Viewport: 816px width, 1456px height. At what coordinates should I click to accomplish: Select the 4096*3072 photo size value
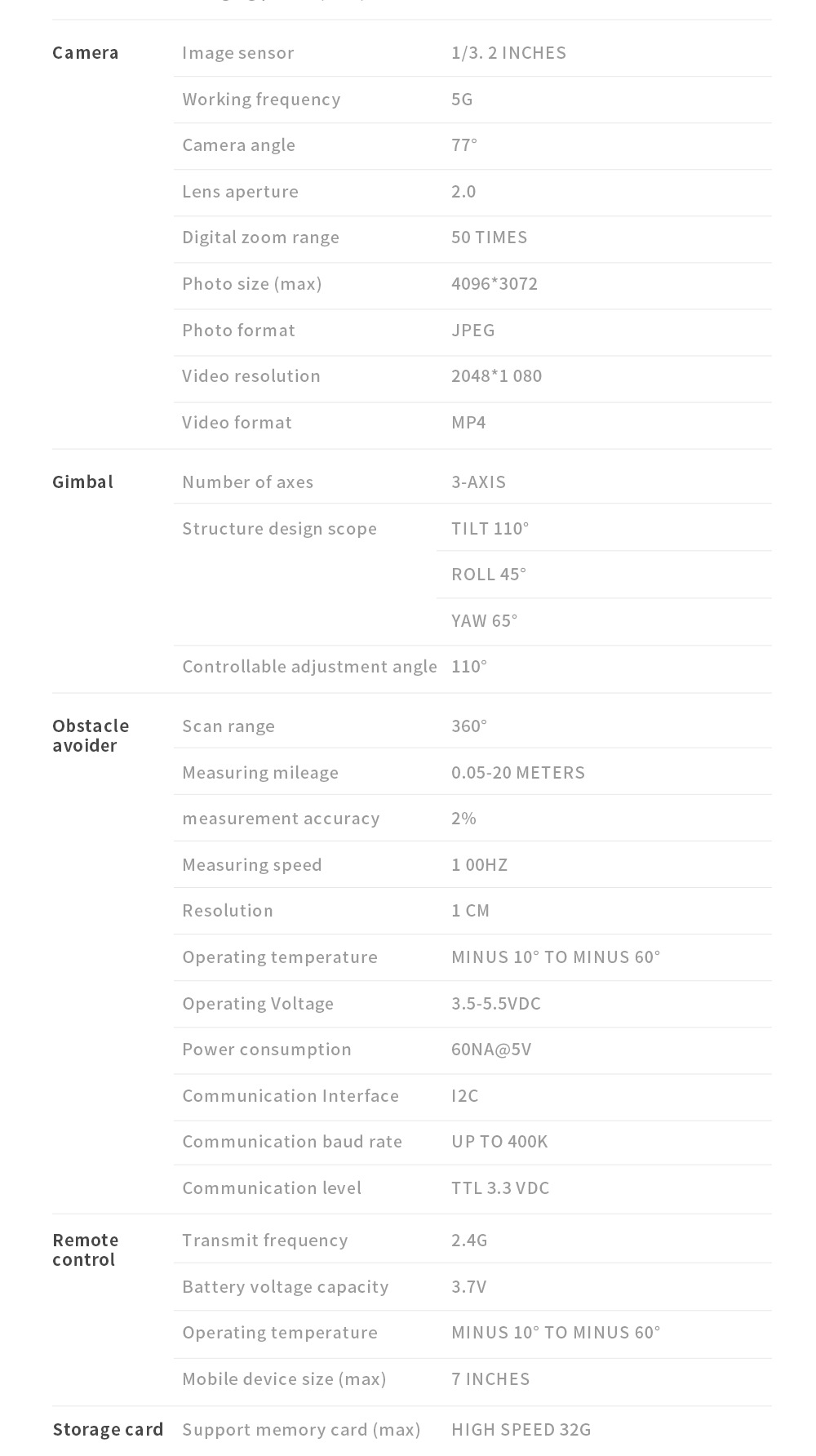[x=494, y=284]
